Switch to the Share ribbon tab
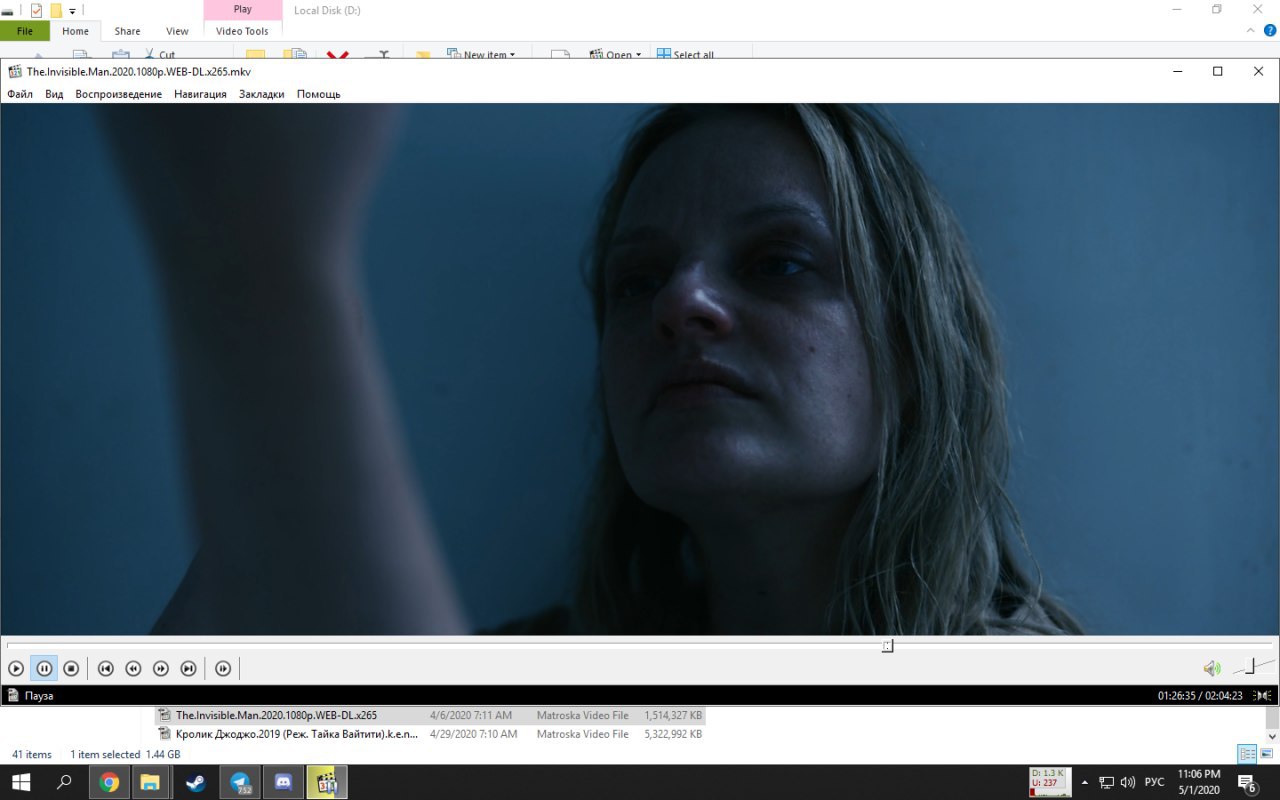1280x800 pixels. coord(127,31)
